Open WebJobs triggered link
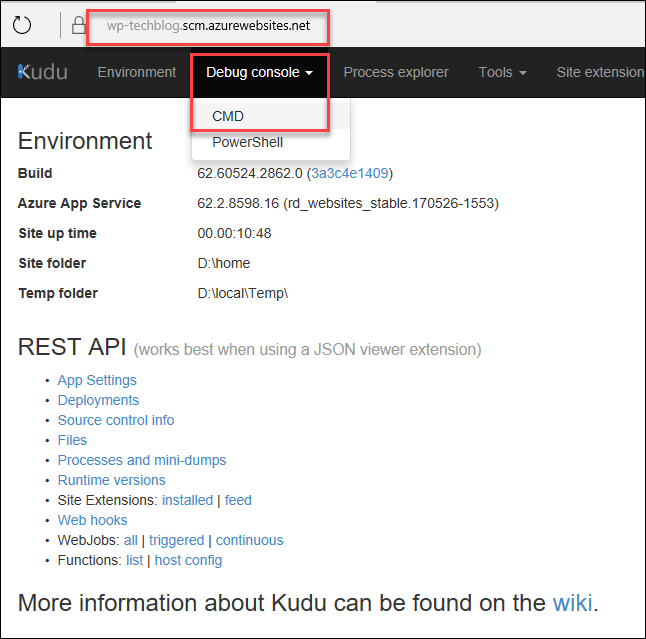Viewport: 646px width, 639px height. click(176, 540)
